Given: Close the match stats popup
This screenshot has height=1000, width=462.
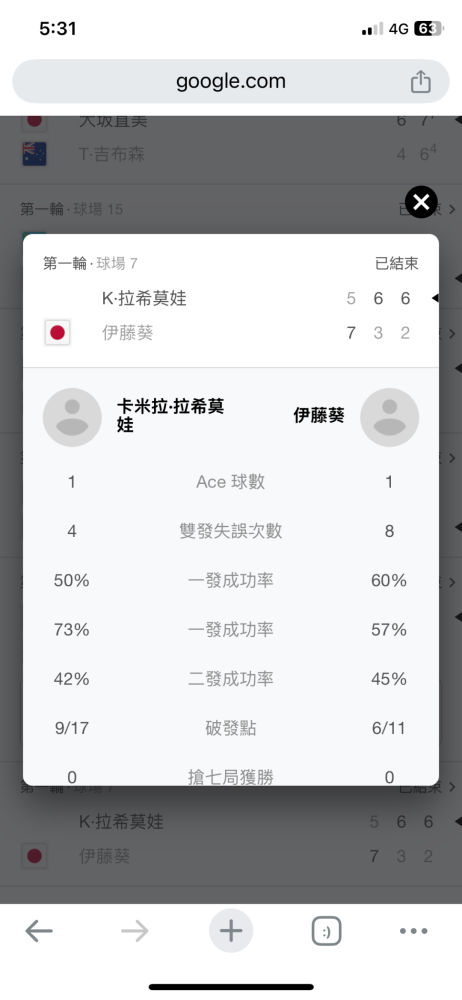Looking at the screenshot, I should pyautogui.click(x=421, y=203).
